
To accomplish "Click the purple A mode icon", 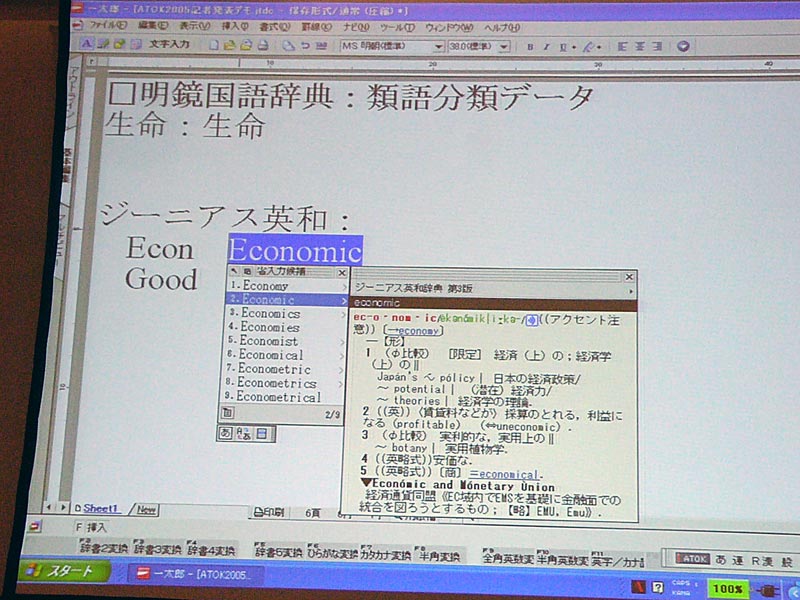I will click(x=87, y=44).
